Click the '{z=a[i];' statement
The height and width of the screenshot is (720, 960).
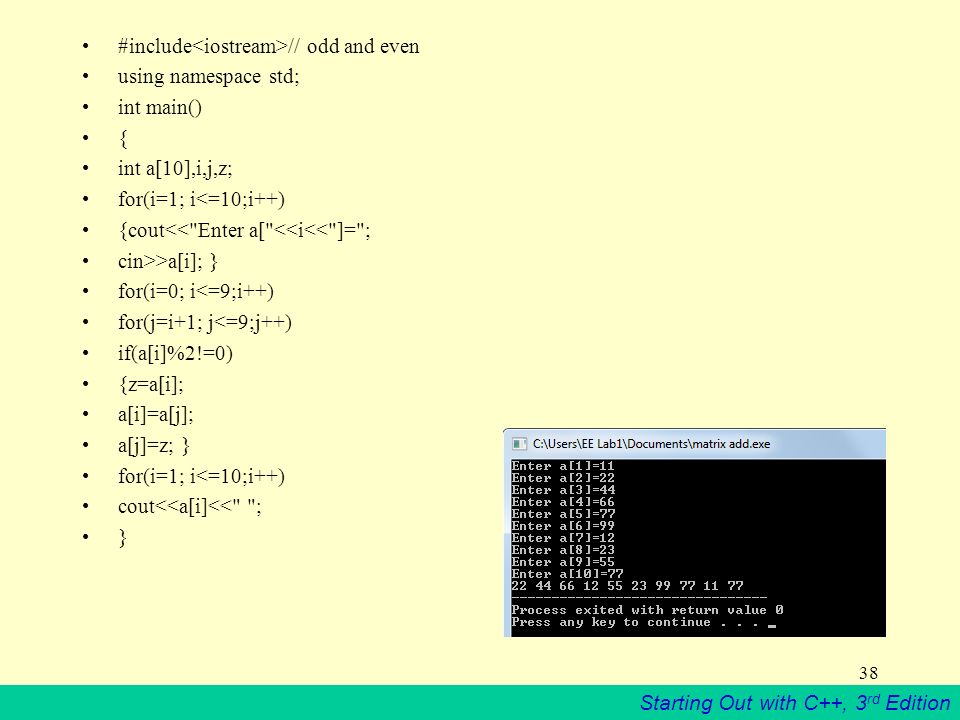tap(151, 384)
